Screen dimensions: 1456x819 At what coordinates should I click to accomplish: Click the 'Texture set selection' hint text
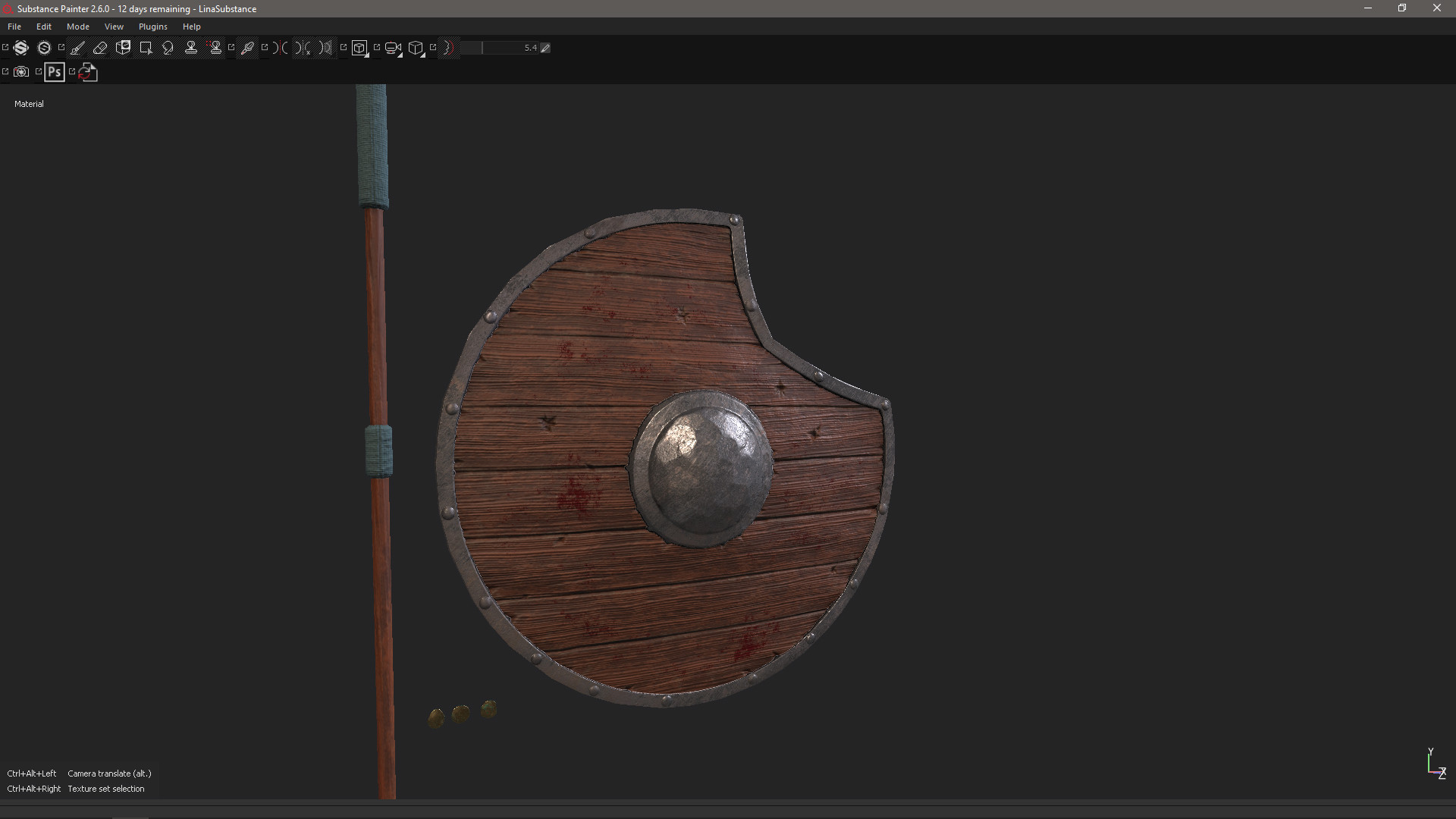point(106,789)
